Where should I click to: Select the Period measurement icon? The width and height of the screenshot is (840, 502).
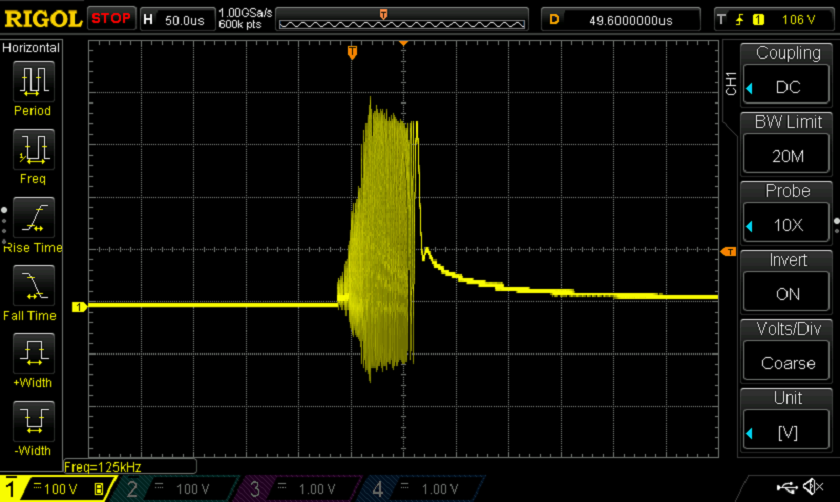tap(33, 80)
